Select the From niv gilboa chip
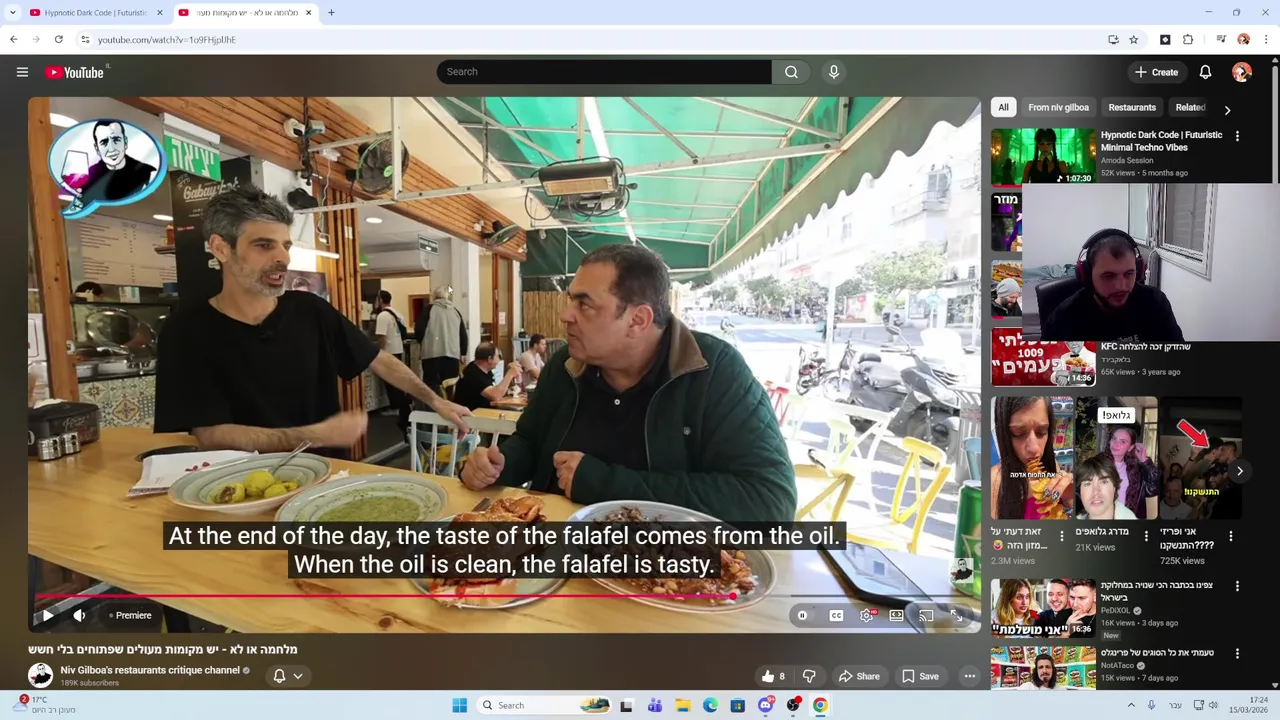The image size is (1280, 720). point(1058,107)
